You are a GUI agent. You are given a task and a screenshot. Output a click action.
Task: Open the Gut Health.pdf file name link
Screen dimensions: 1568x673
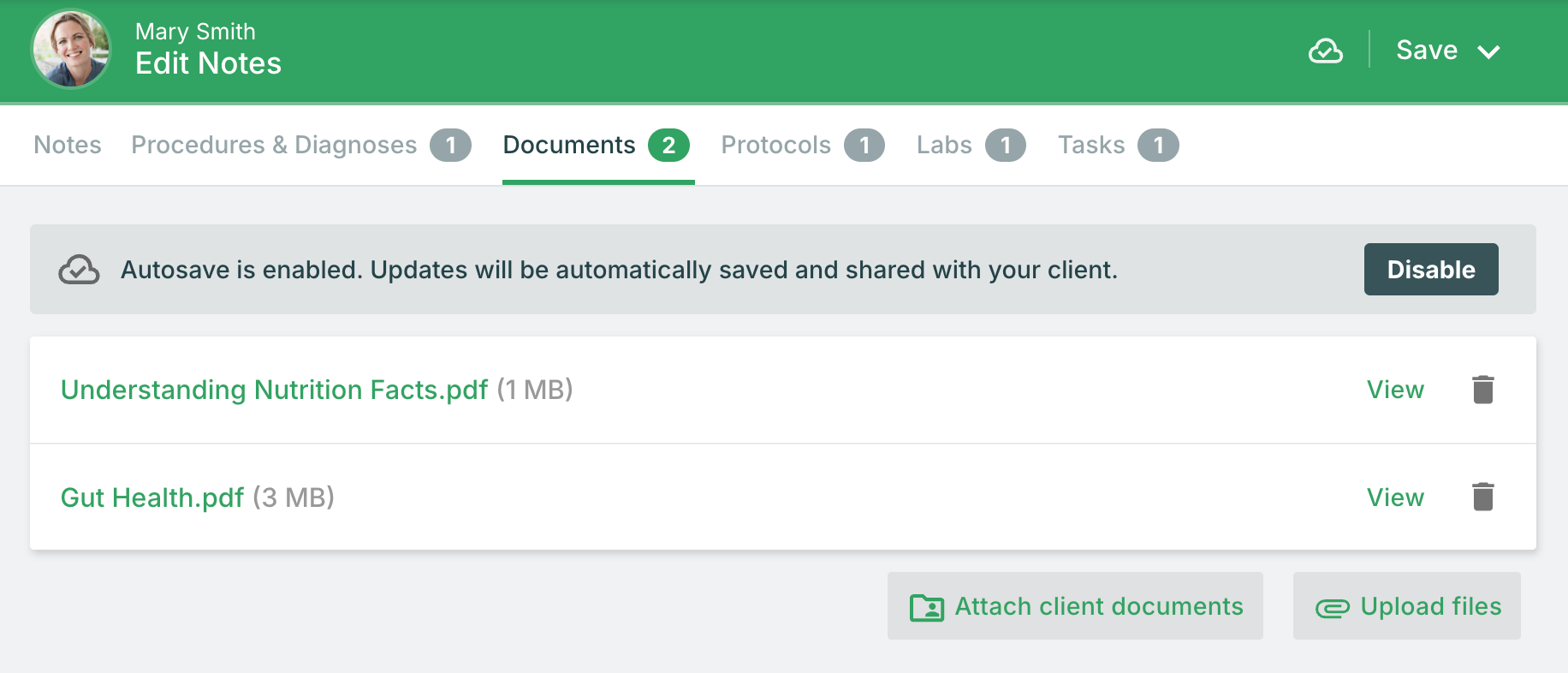tap(152, 497)
